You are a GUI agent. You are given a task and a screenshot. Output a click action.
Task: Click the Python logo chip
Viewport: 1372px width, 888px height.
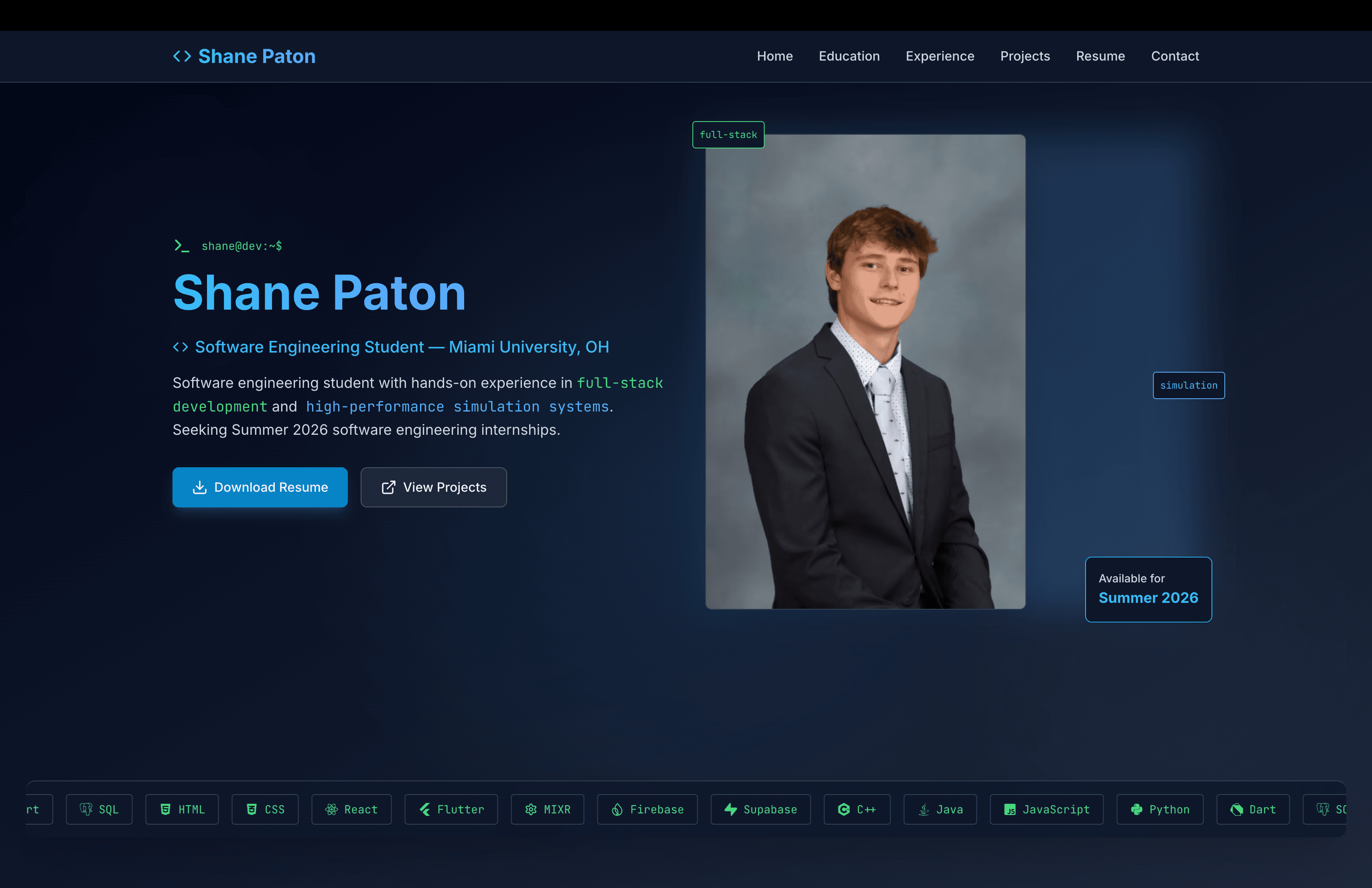click(1159, 809)
